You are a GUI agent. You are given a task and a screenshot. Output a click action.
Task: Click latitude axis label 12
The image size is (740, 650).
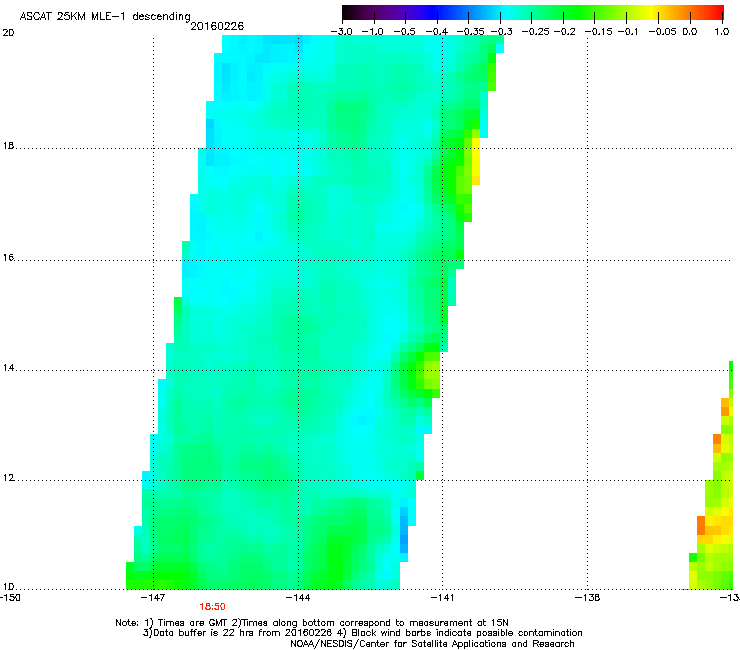tap(8, 478)
